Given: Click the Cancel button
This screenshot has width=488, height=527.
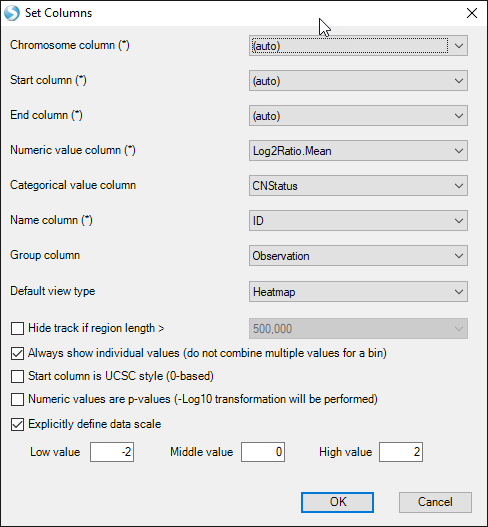Looking at the screenshot, I should pos(435,502).
